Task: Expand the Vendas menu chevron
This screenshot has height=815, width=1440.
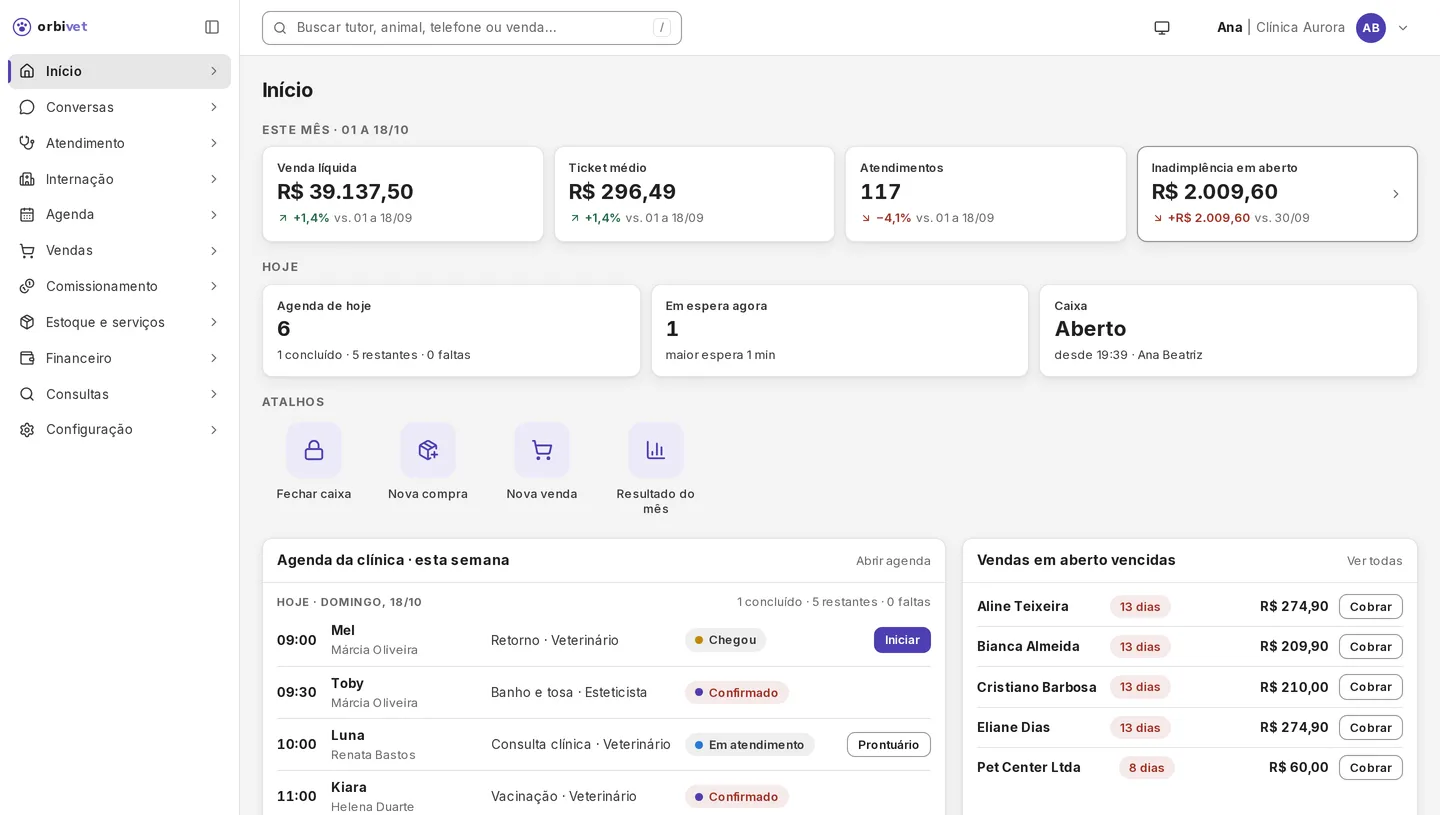Action: click(x=214, y=250)
